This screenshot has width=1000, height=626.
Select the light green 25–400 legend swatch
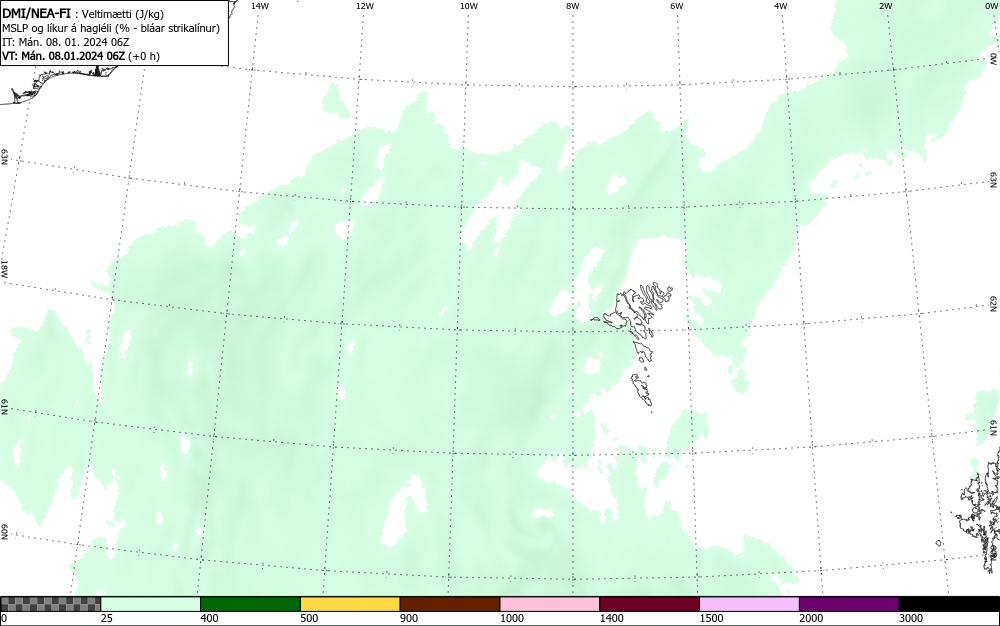(151, 604)
